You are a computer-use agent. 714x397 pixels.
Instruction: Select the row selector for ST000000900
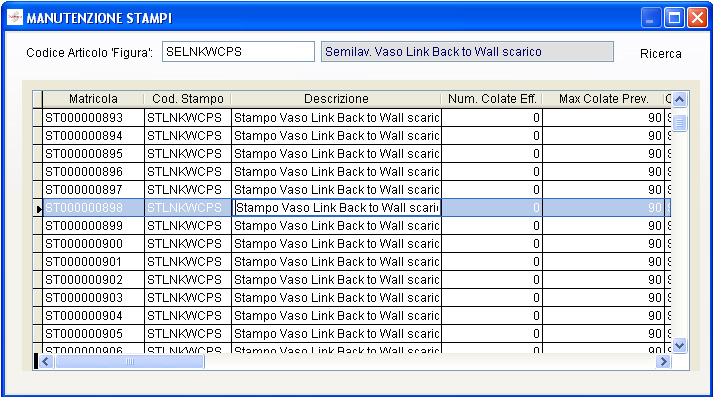pos(37,244)
